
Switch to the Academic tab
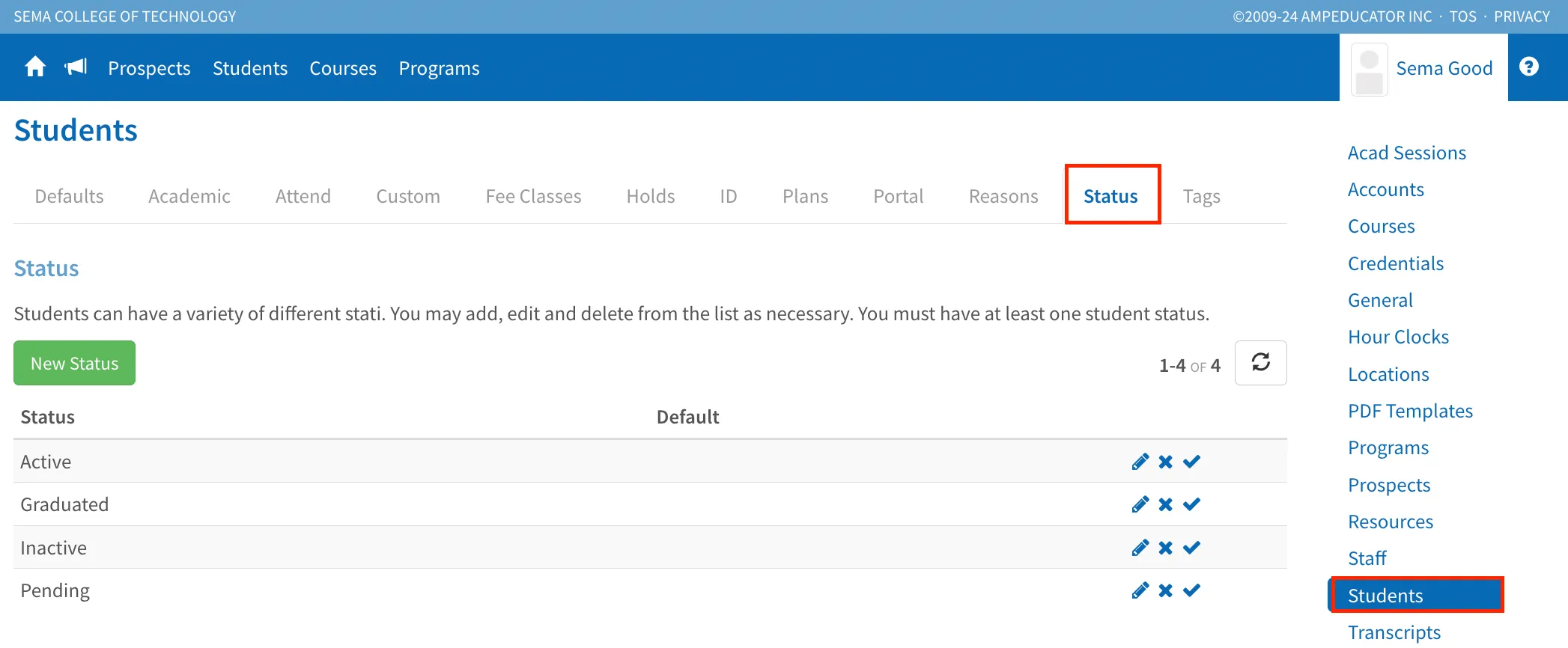click(x=189, y=196)
